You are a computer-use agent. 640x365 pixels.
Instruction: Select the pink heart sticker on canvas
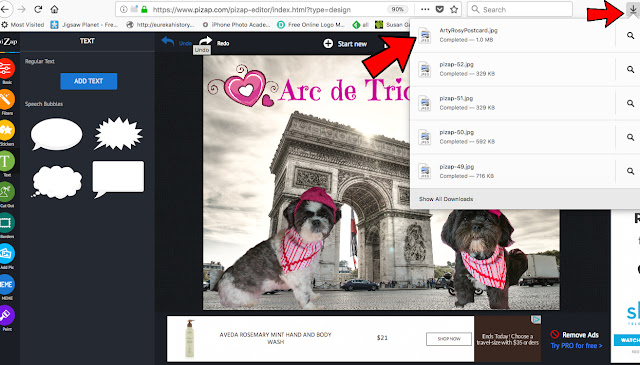(244, 86)
